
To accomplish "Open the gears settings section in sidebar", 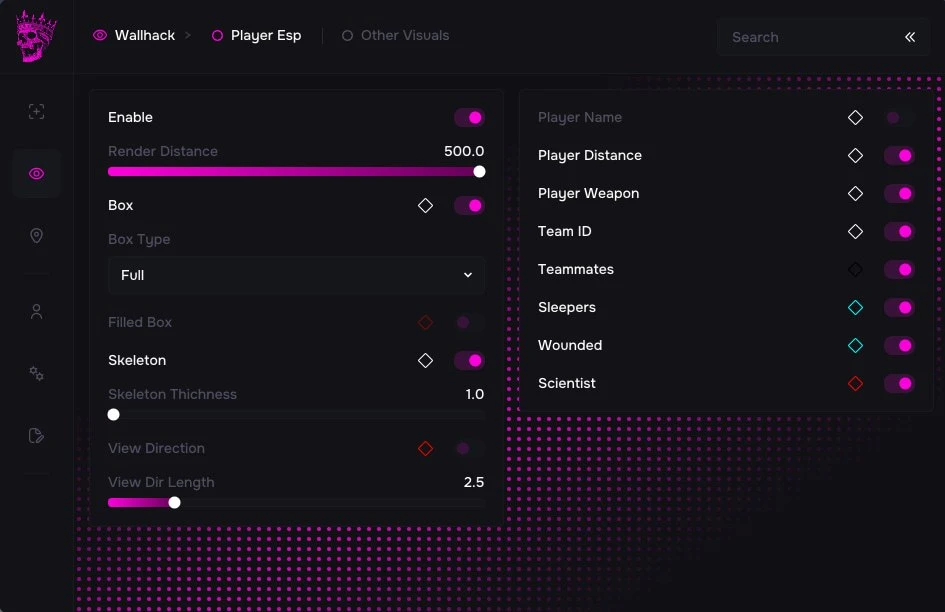I will tap(36, 374).
